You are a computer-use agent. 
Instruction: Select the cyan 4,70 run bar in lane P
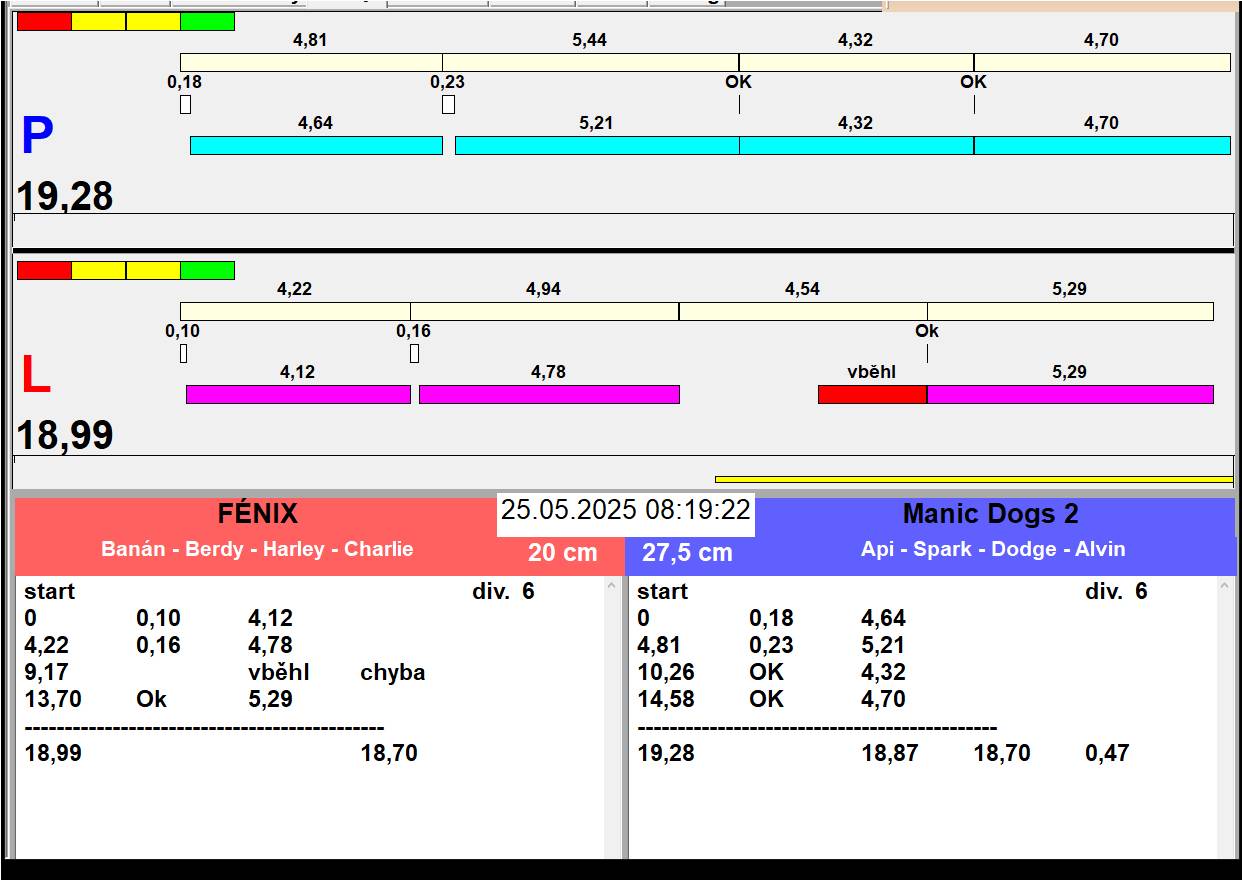point(1102,146)
